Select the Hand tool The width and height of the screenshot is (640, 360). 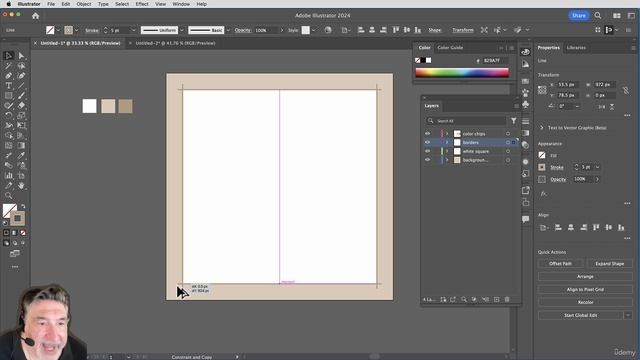point(21,186)
